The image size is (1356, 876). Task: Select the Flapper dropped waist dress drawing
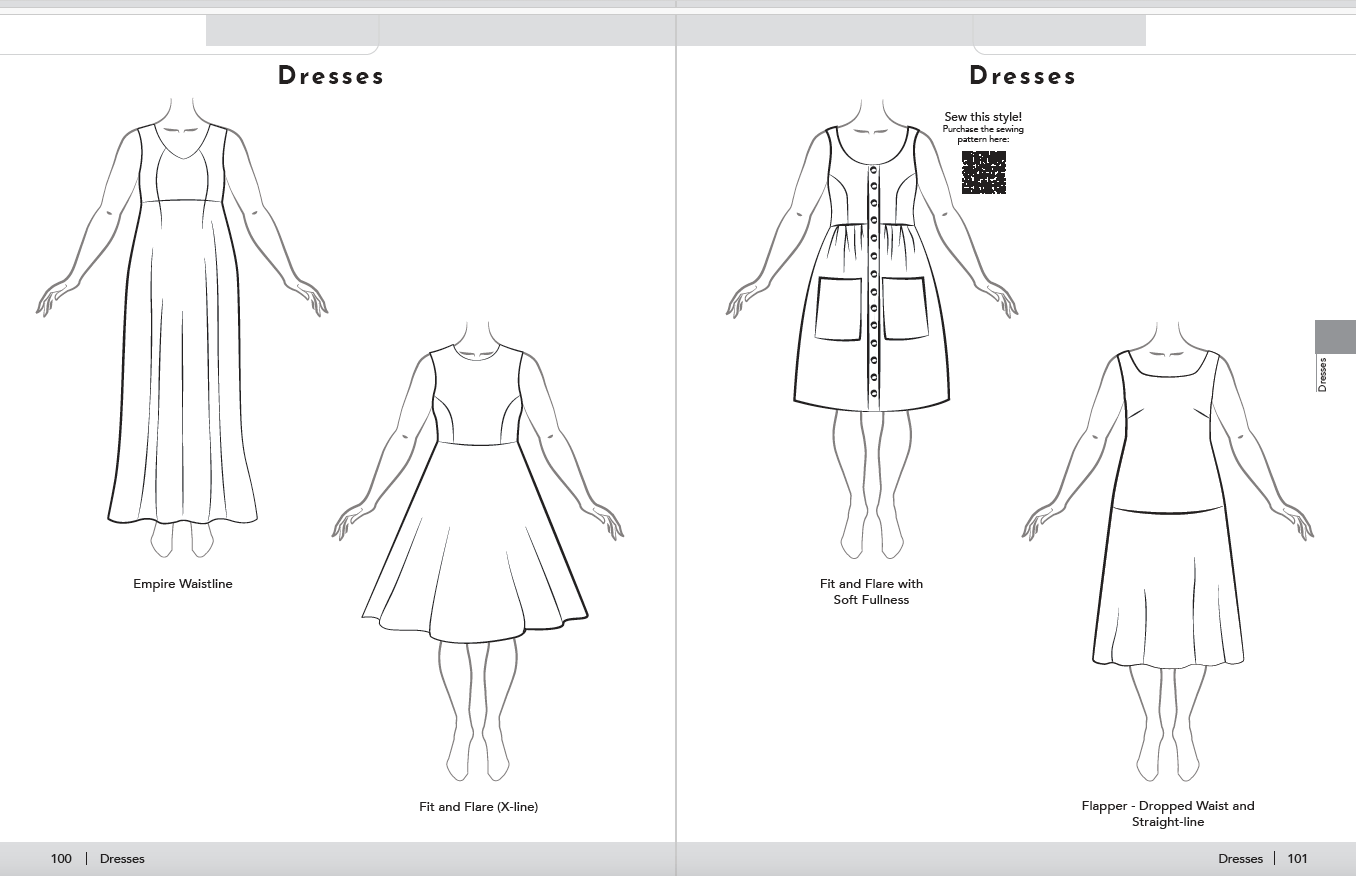pos(1167,550)
